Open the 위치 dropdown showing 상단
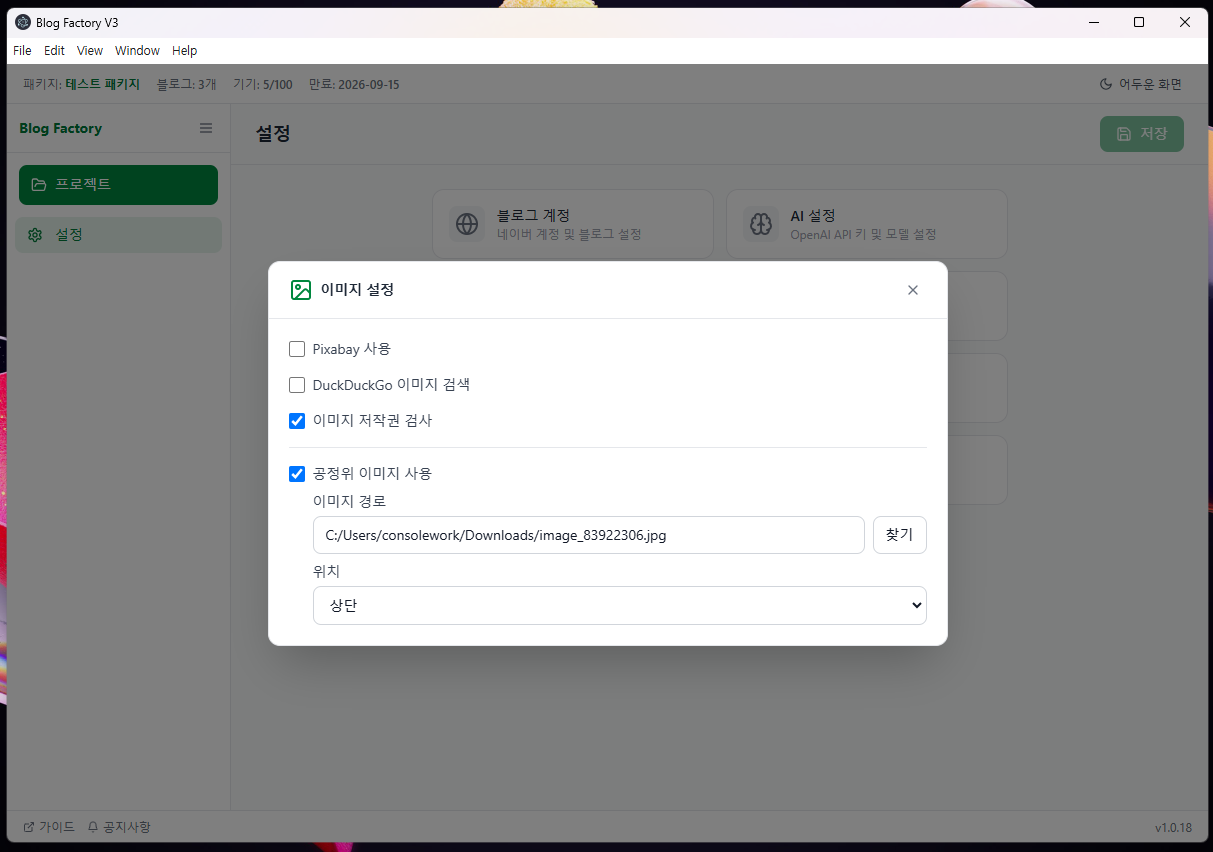The height and width of the screenshot is (852, 1213). click(619, 605)
